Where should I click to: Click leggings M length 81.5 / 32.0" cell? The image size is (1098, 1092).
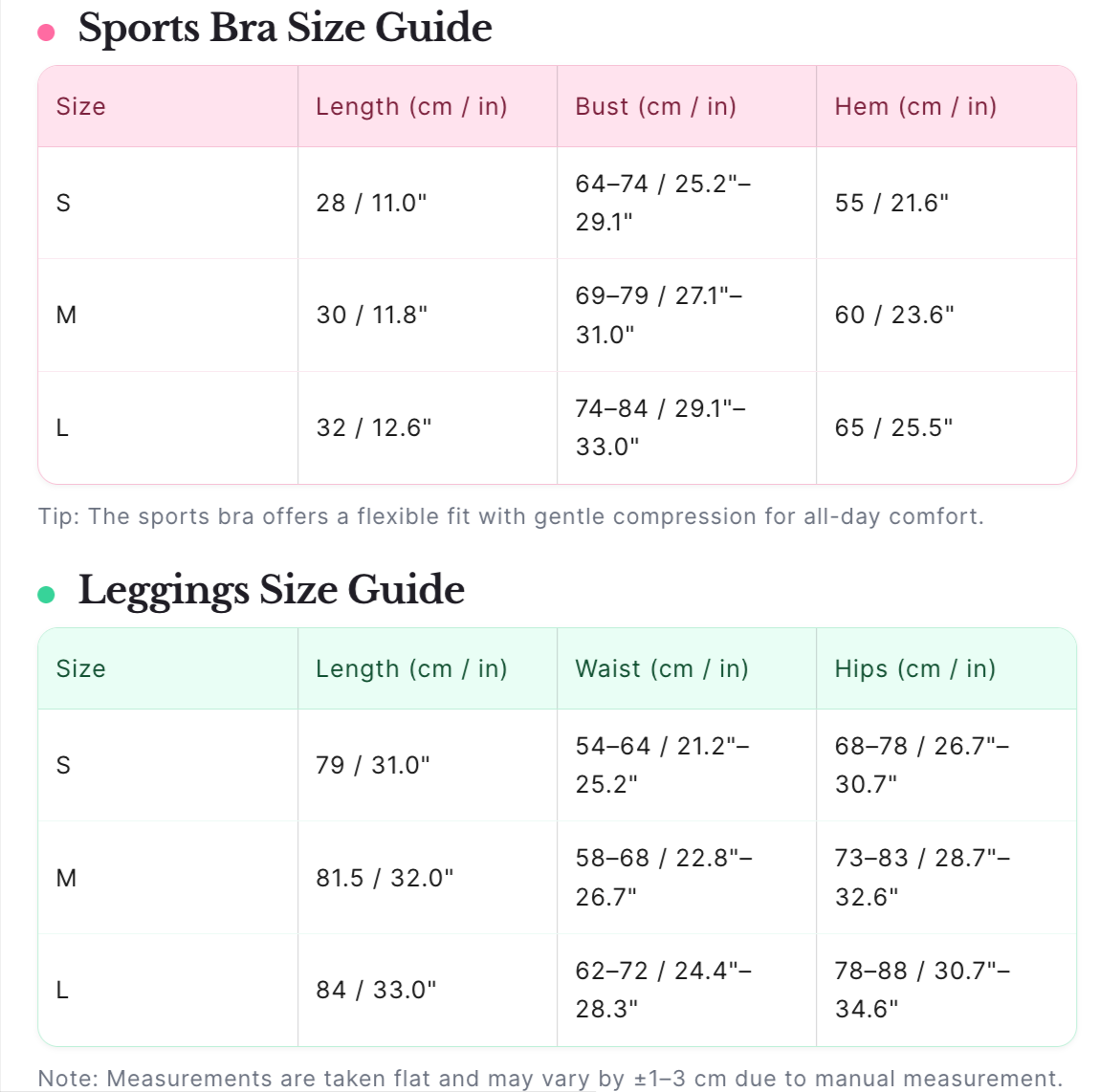384,878
